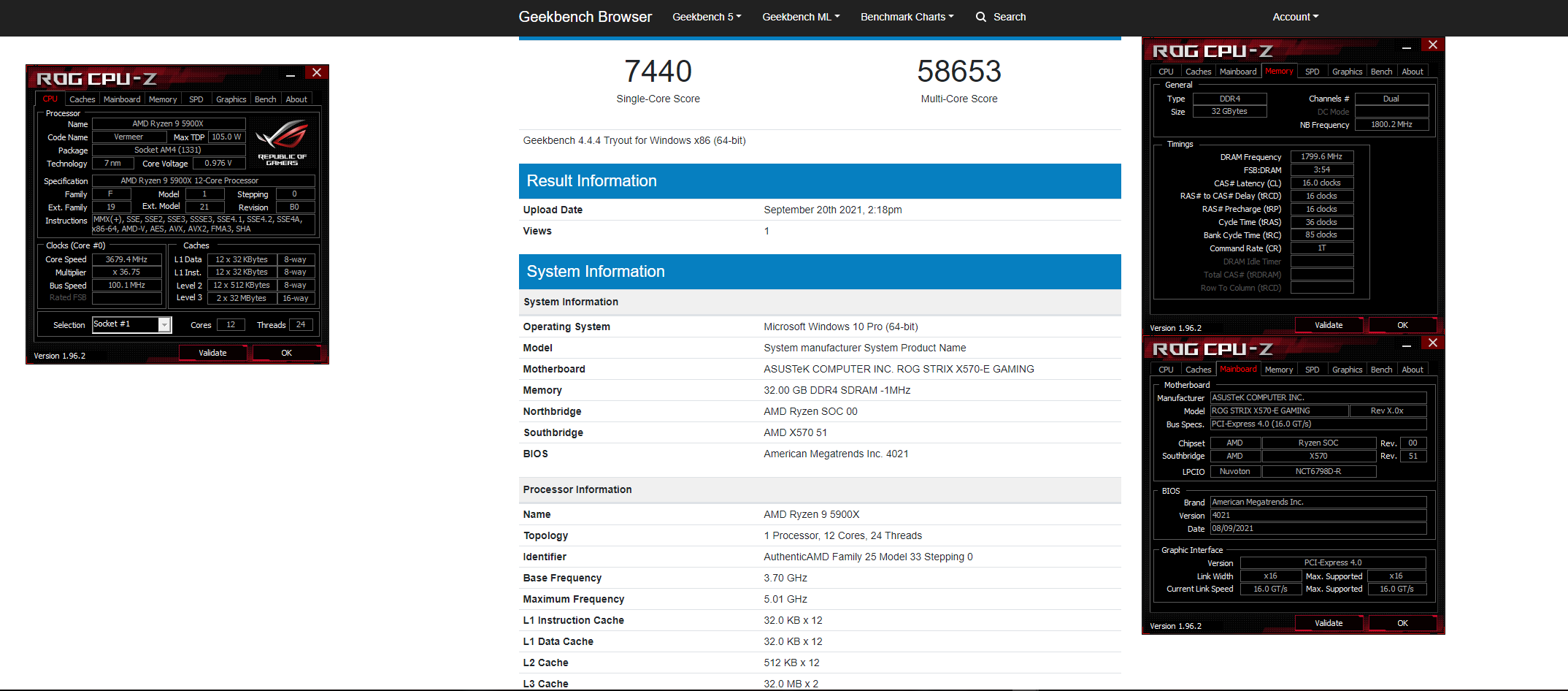Go to Geekbench Browser home link
This screenshot has height=691, width=1568.
(585, 17)
